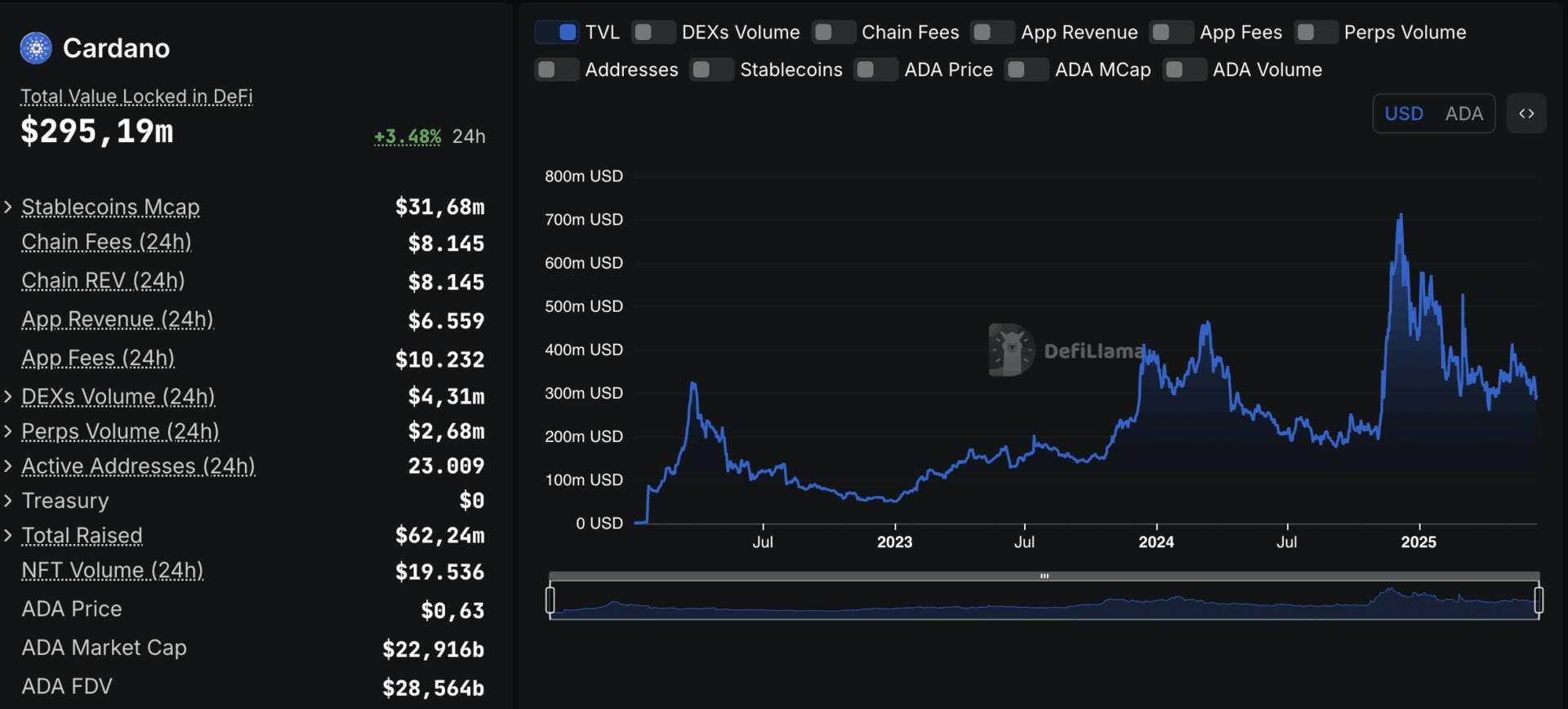1568x709 pixels.
Task: Click the $2,68m perps volume value
Action: [x=447, y=430]
